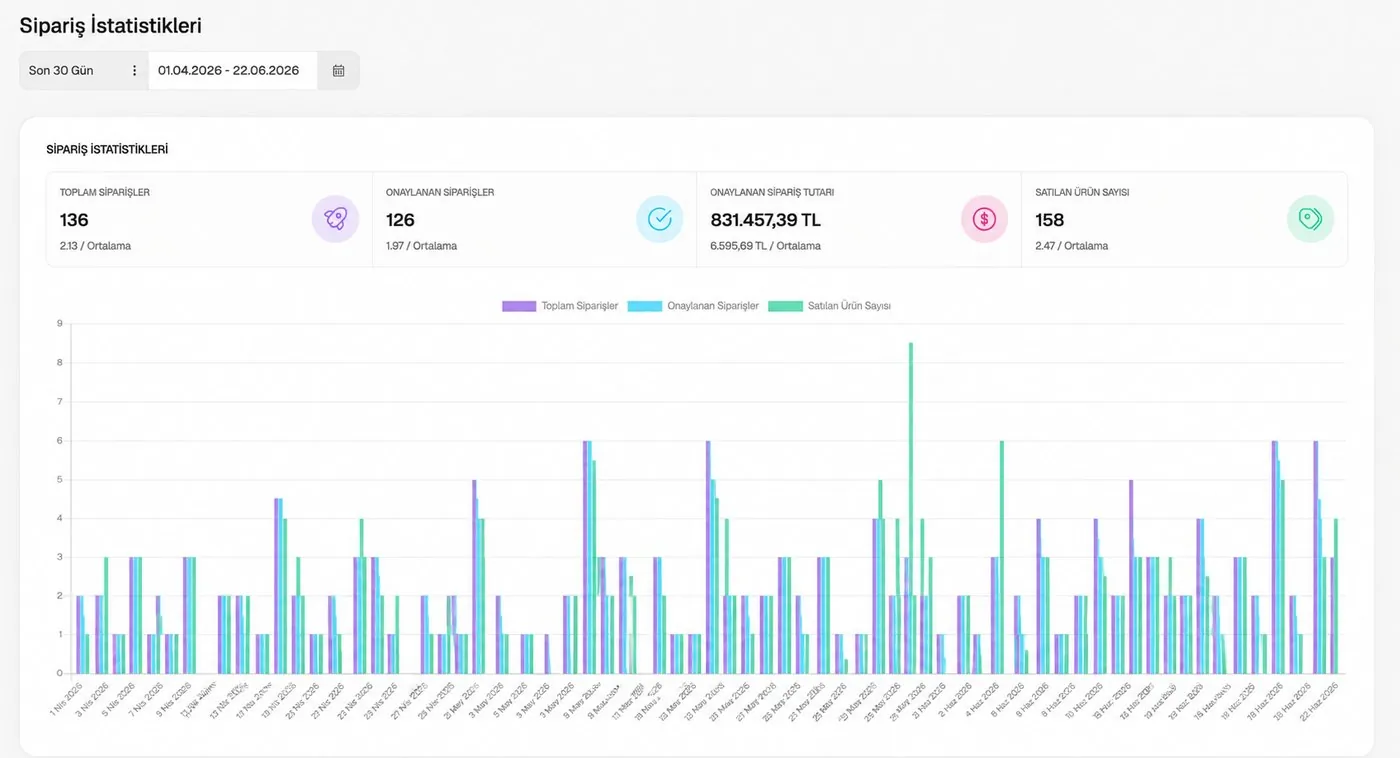Toggle the Satılan Ürün Sayısı legend series
The image size is (1400, 758).
(829, 306)
